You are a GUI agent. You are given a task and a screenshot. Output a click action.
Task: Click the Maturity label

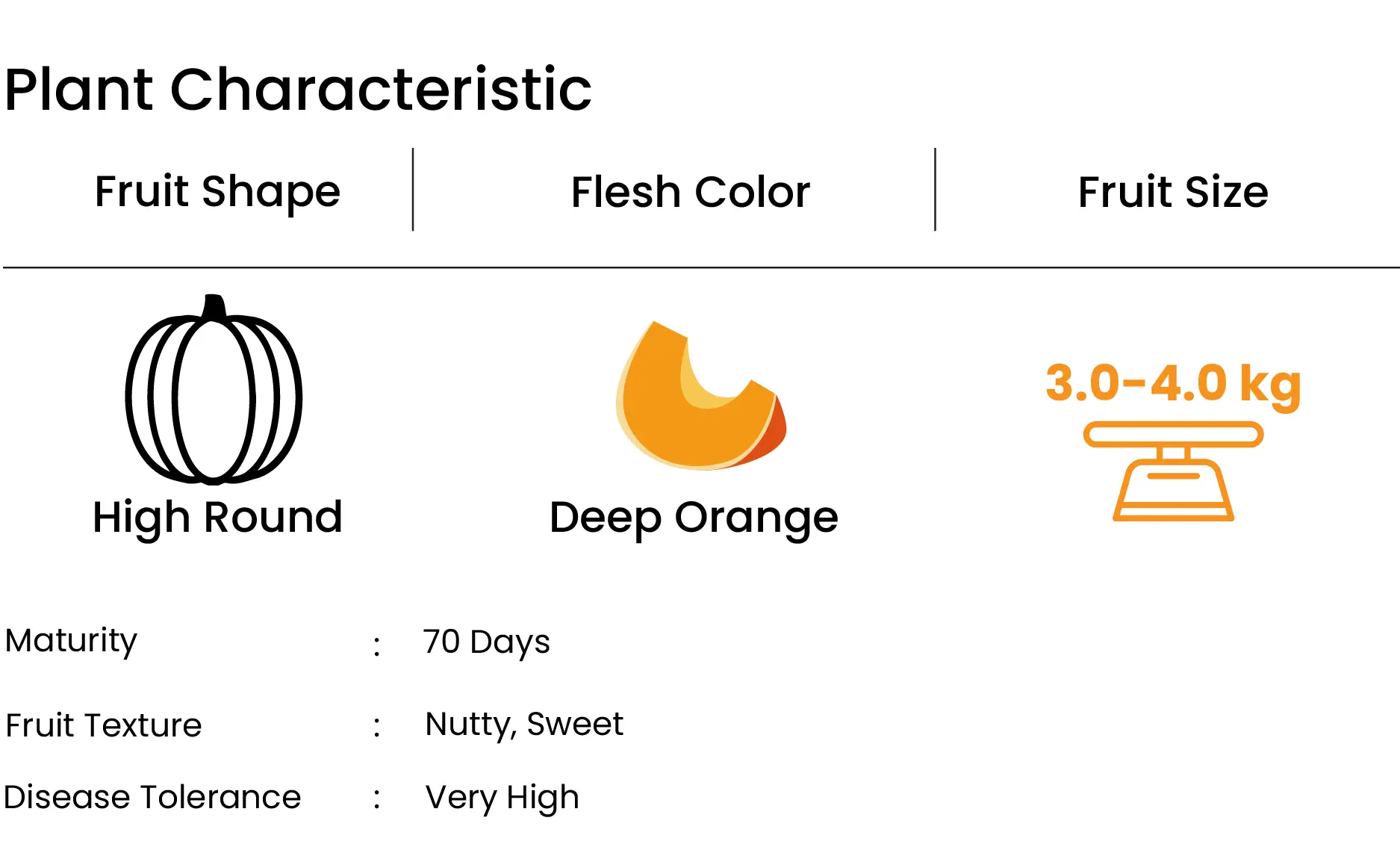click(x=71, y=641)
